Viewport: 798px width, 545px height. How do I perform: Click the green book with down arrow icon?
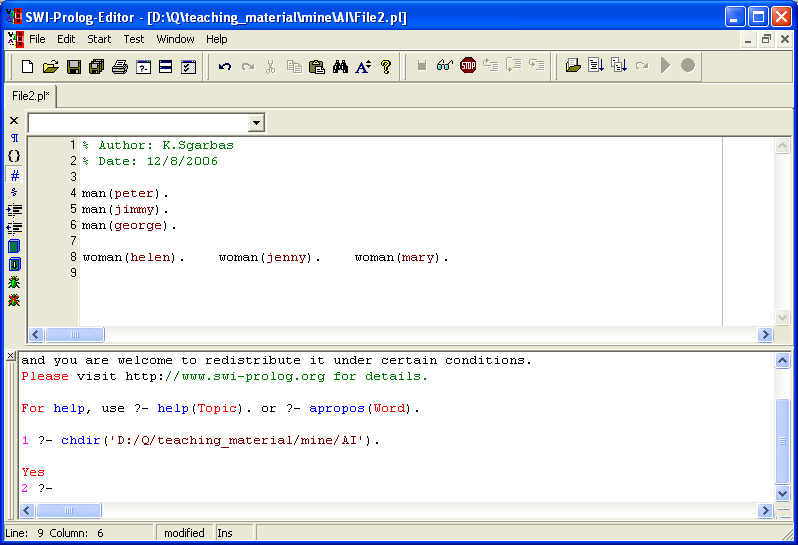[14, 264]
